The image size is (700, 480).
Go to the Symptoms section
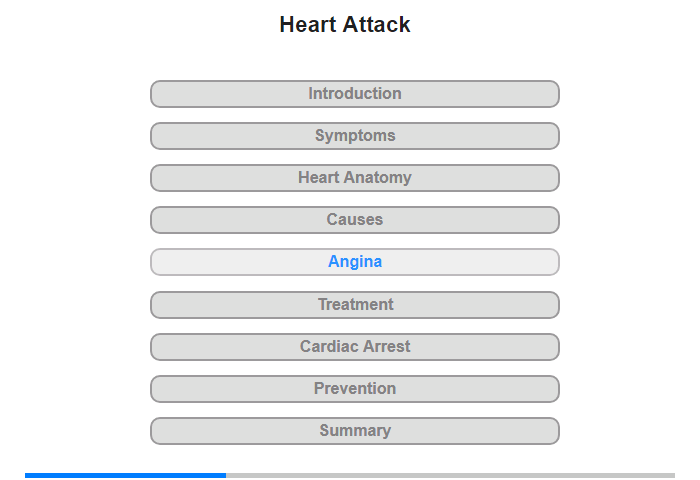click(355, 136)
